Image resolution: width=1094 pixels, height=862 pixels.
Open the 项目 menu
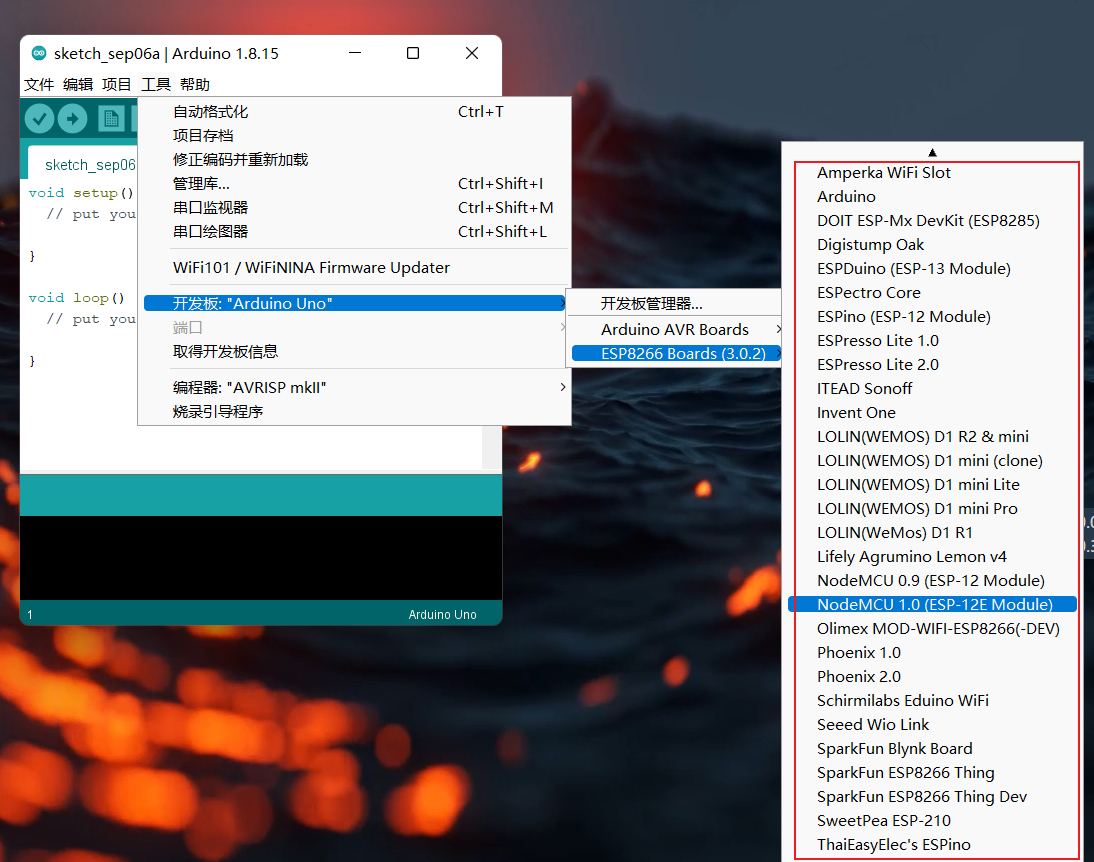(117, 84)
